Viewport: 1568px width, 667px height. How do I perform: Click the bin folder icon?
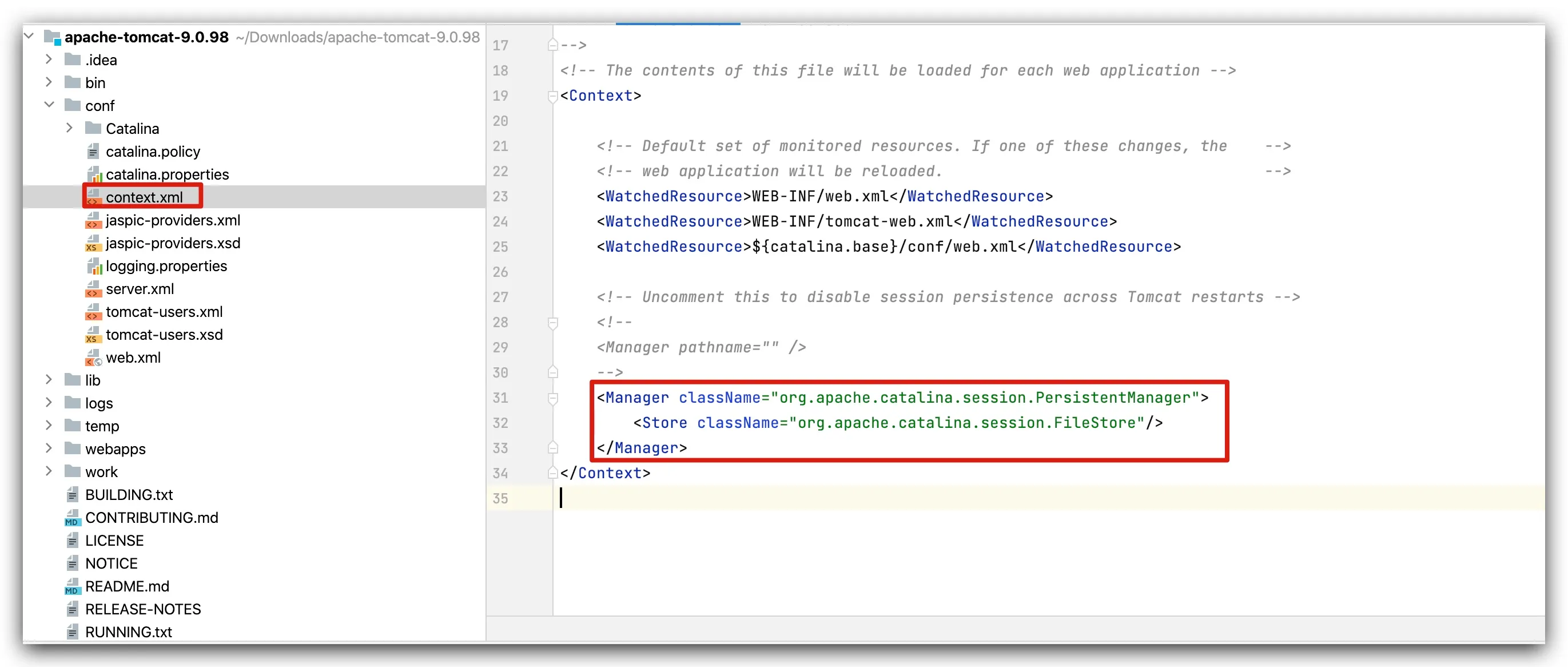[73, 82]
